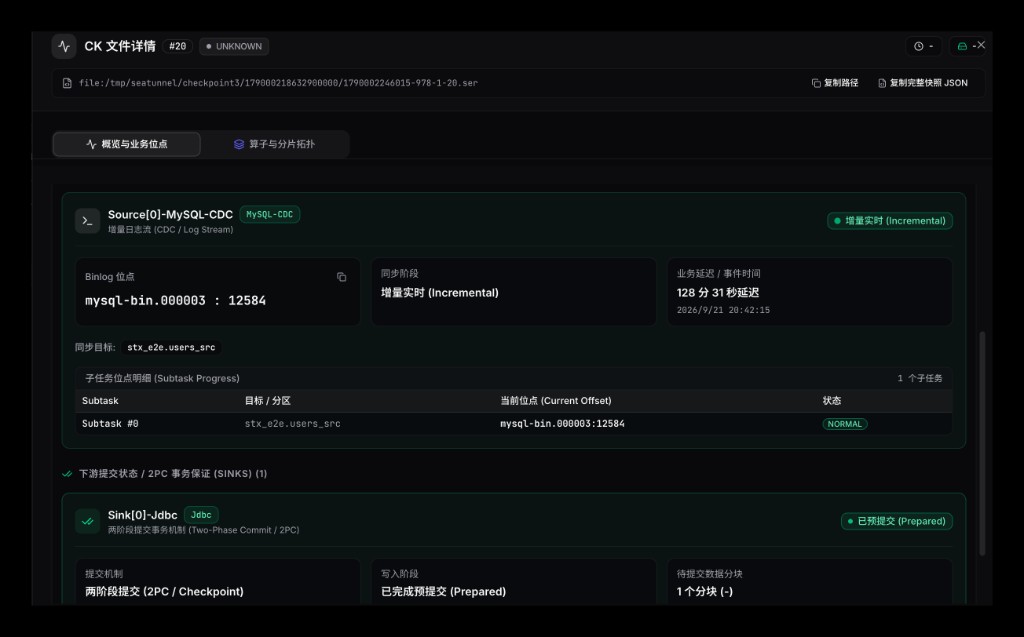The height and width of the screenshot is (637, 1024).
Task: Click the 下游提交状态 / 2PC 事务保证 section heading
Action: [173, 474]
